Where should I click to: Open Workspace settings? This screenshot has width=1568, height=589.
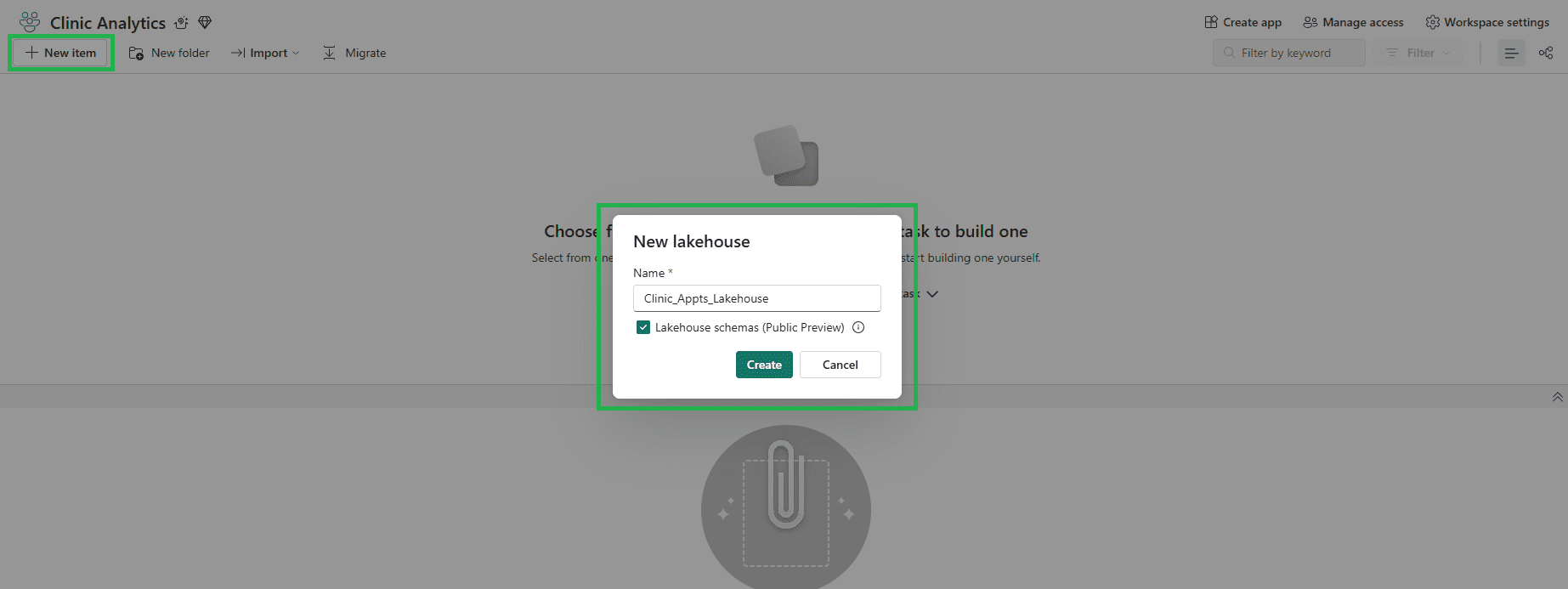pos(1487,22)
